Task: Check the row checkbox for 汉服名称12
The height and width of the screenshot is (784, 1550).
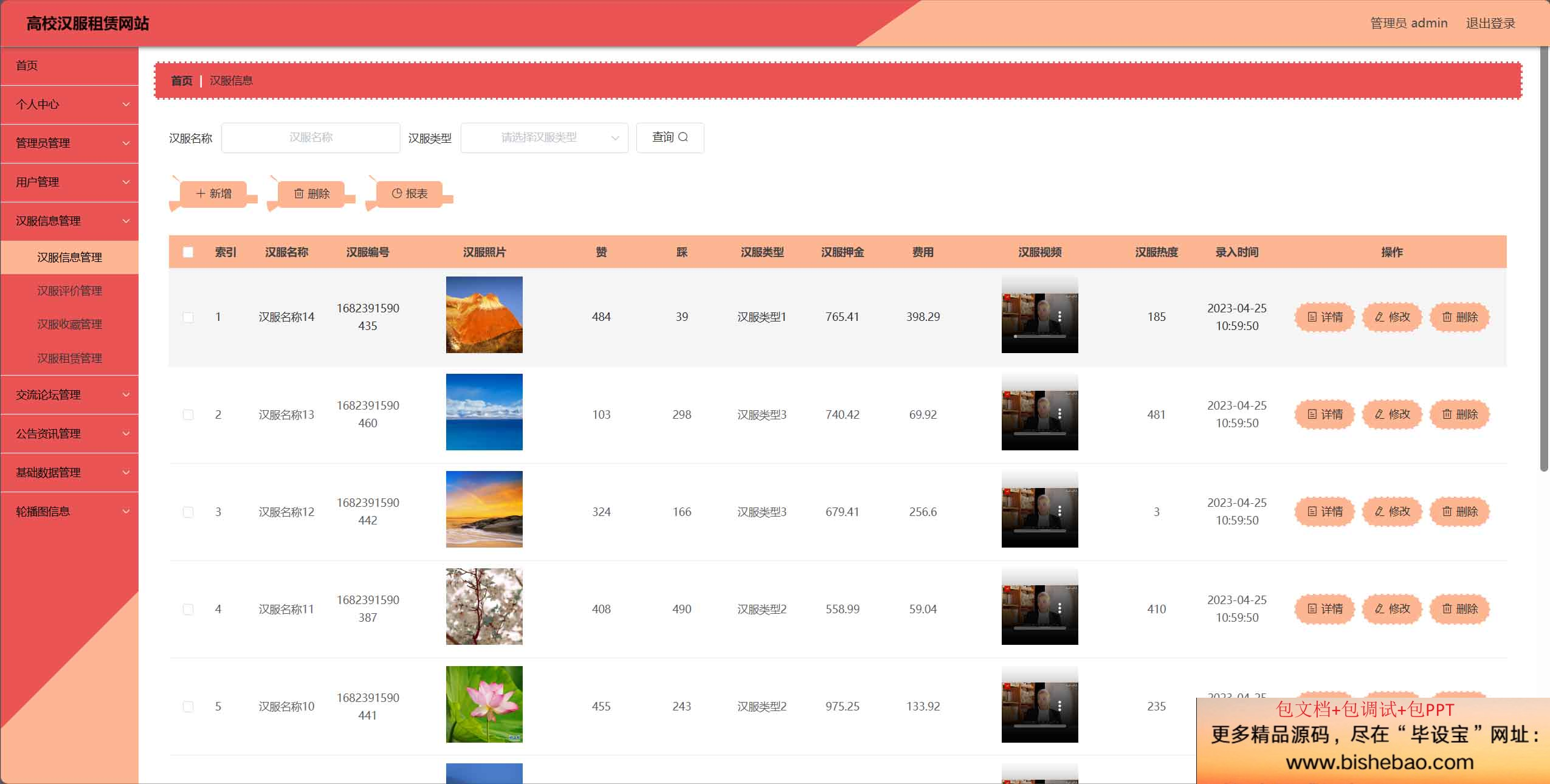Action: [x=188, y=512]
